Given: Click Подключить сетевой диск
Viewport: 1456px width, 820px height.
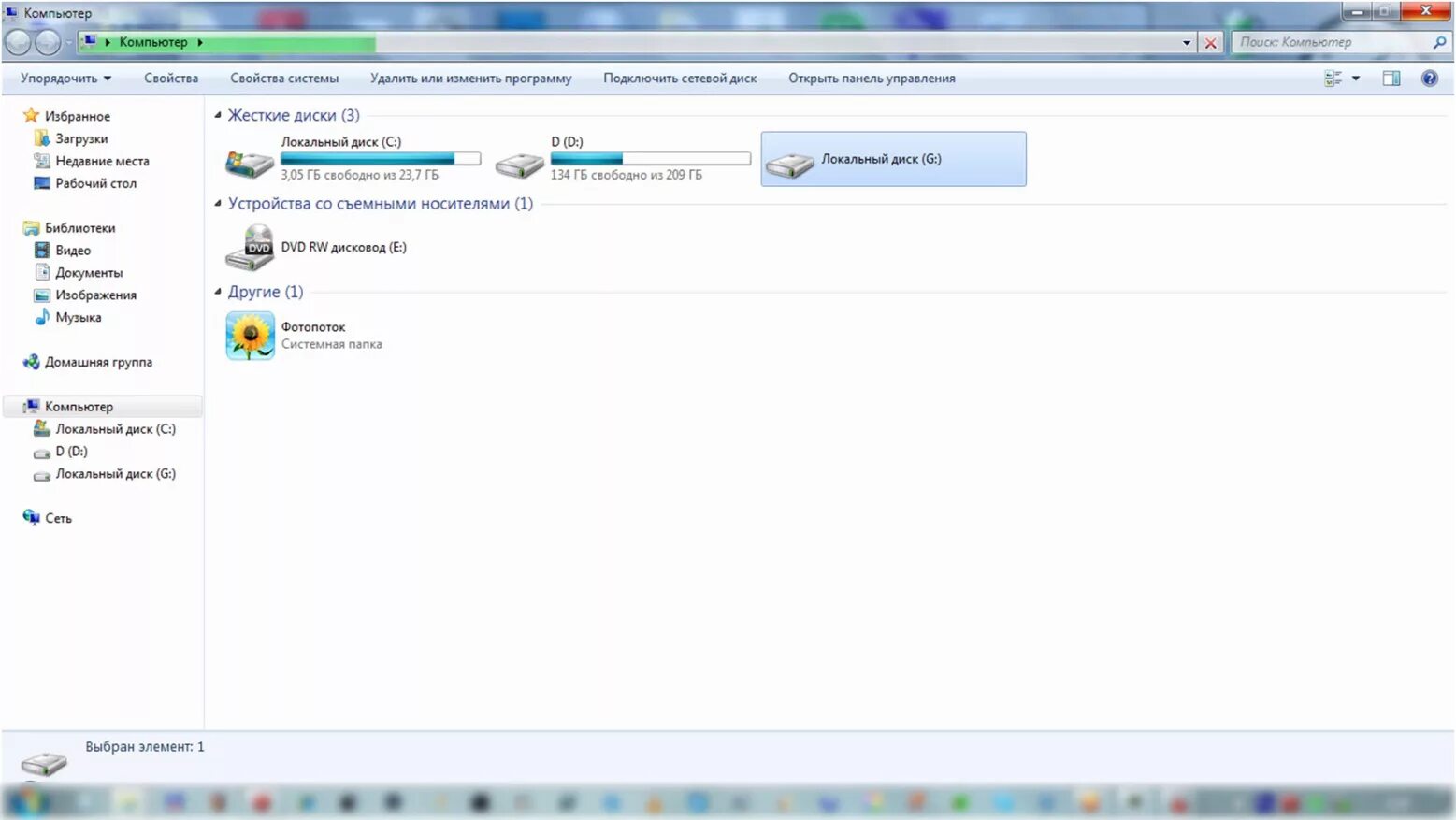Looking at the screenshot, I should (x=680, y=79).
